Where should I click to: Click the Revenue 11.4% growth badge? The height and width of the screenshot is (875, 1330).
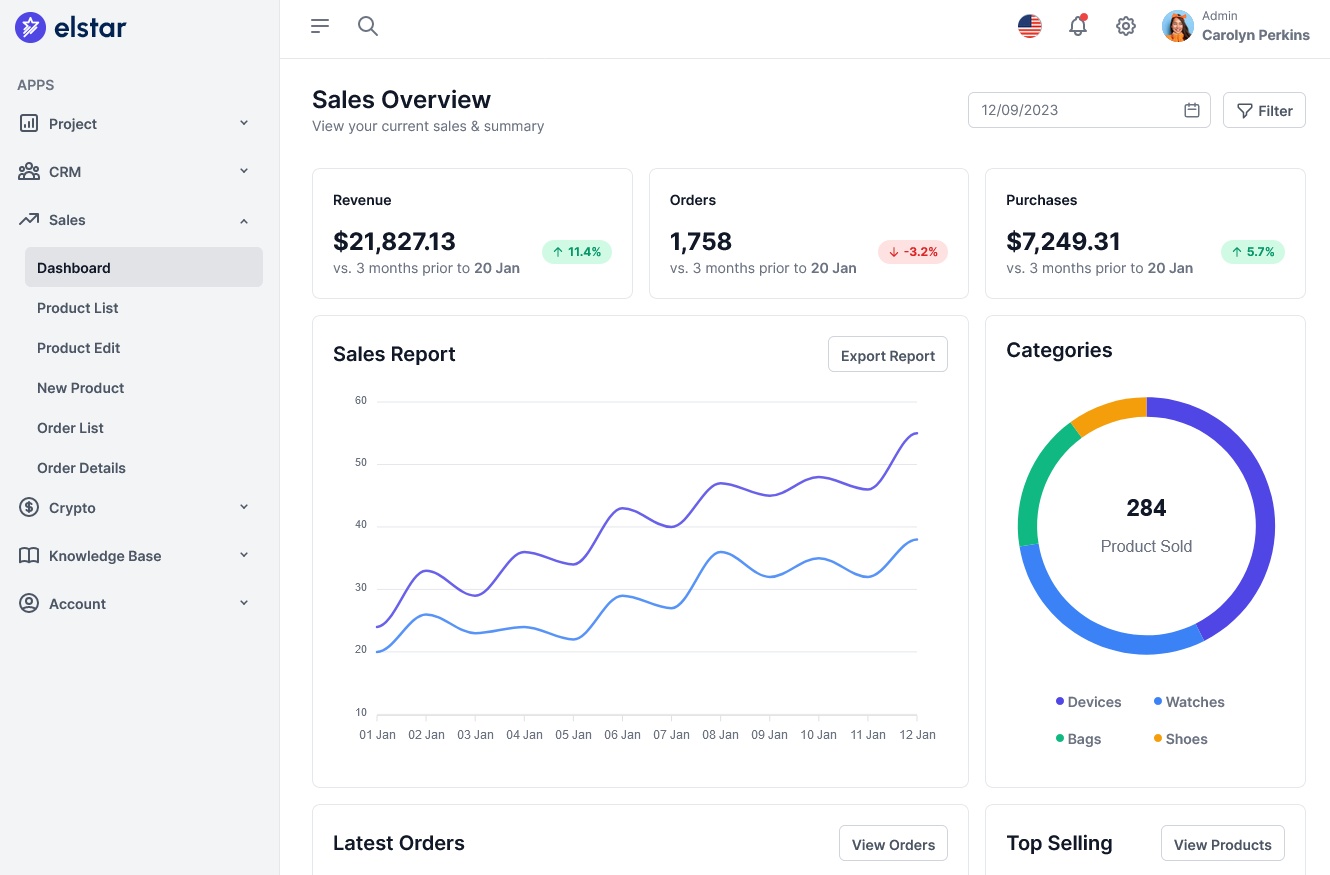pyautogui.click(x=577, y=252)
